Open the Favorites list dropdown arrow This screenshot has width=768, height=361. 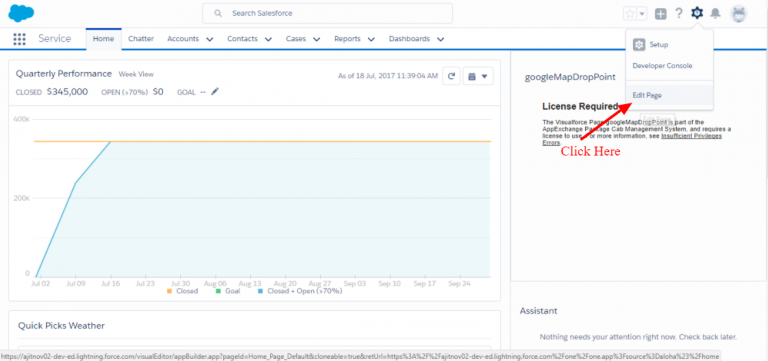[x=642, y=14]
